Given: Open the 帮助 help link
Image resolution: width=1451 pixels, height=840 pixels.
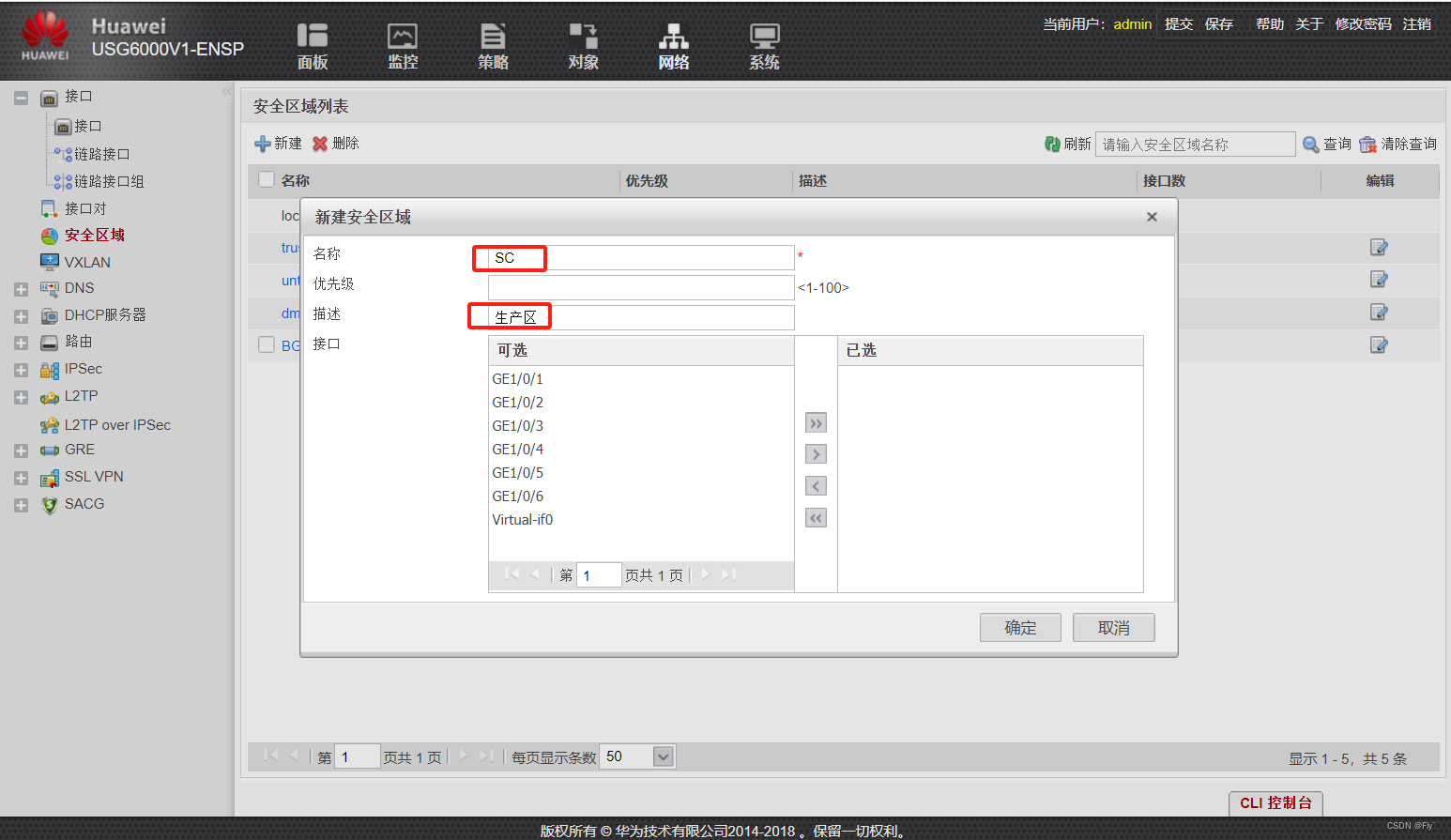Looking at the screenshot, I should [x=1270, y=24].
